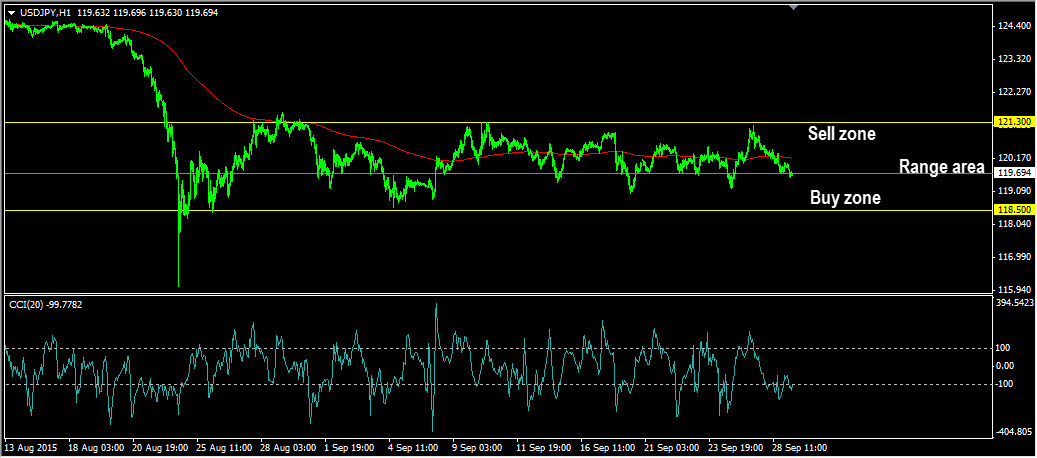Click the CCI(20) indicator label

pos(44,304)
